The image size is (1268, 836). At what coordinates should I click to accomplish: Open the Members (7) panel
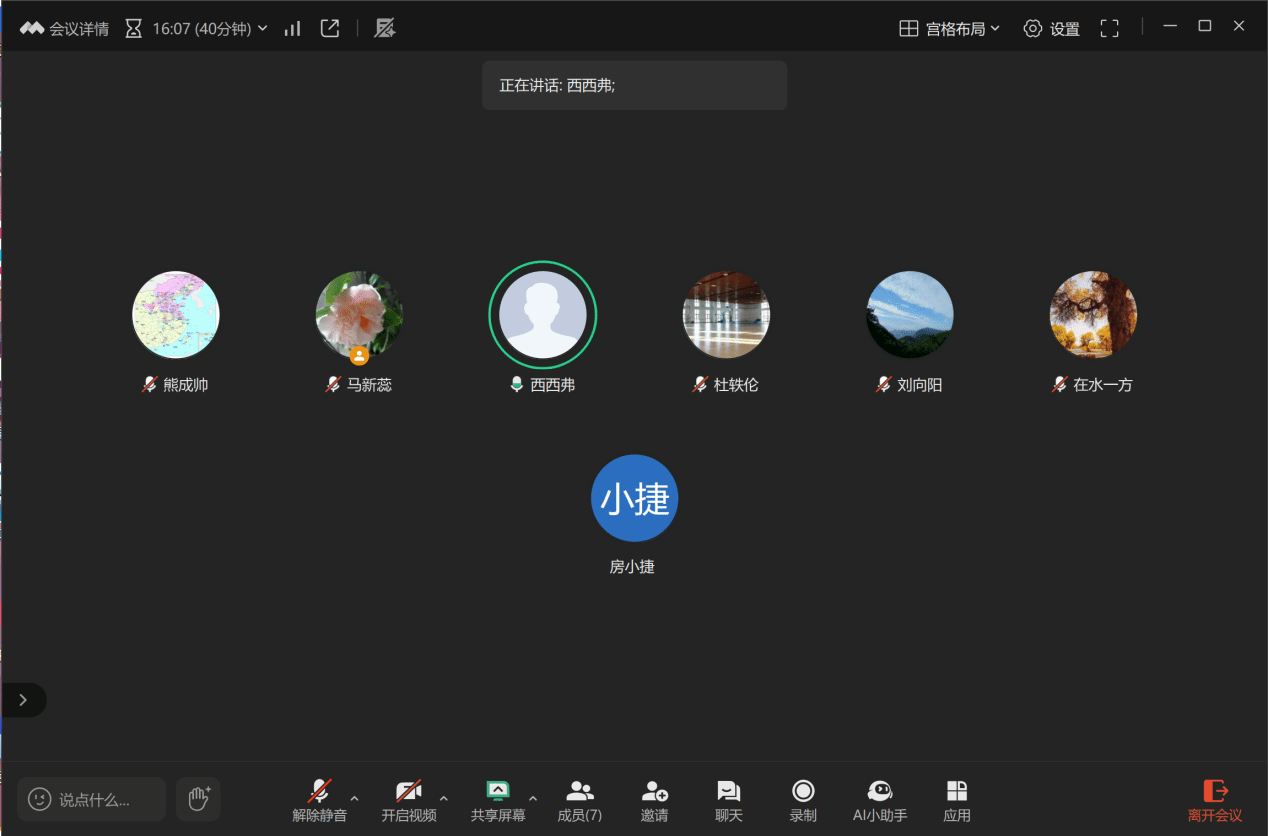pos(579,801)
